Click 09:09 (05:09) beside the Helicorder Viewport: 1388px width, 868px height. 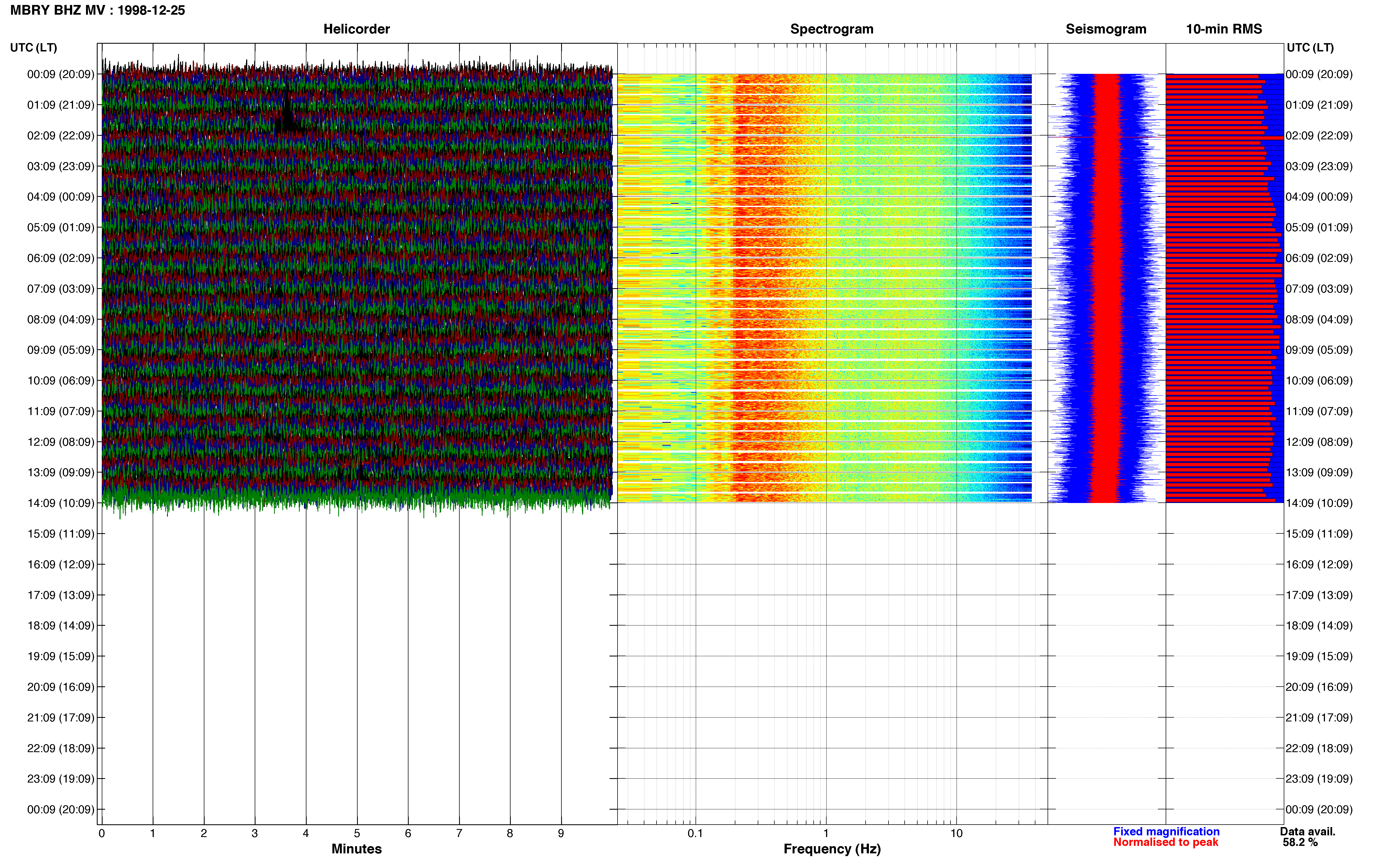[x=61, y=350]
